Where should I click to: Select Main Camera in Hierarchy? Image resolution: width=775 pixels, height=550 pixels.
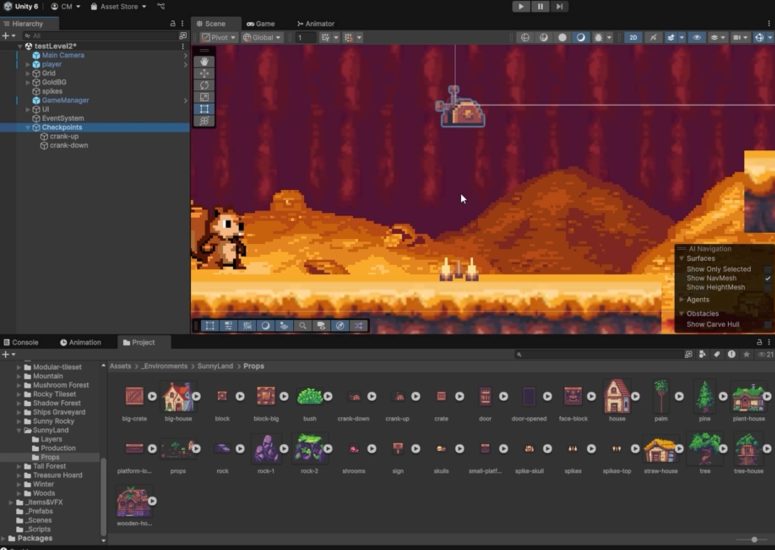tap(63, 55)
